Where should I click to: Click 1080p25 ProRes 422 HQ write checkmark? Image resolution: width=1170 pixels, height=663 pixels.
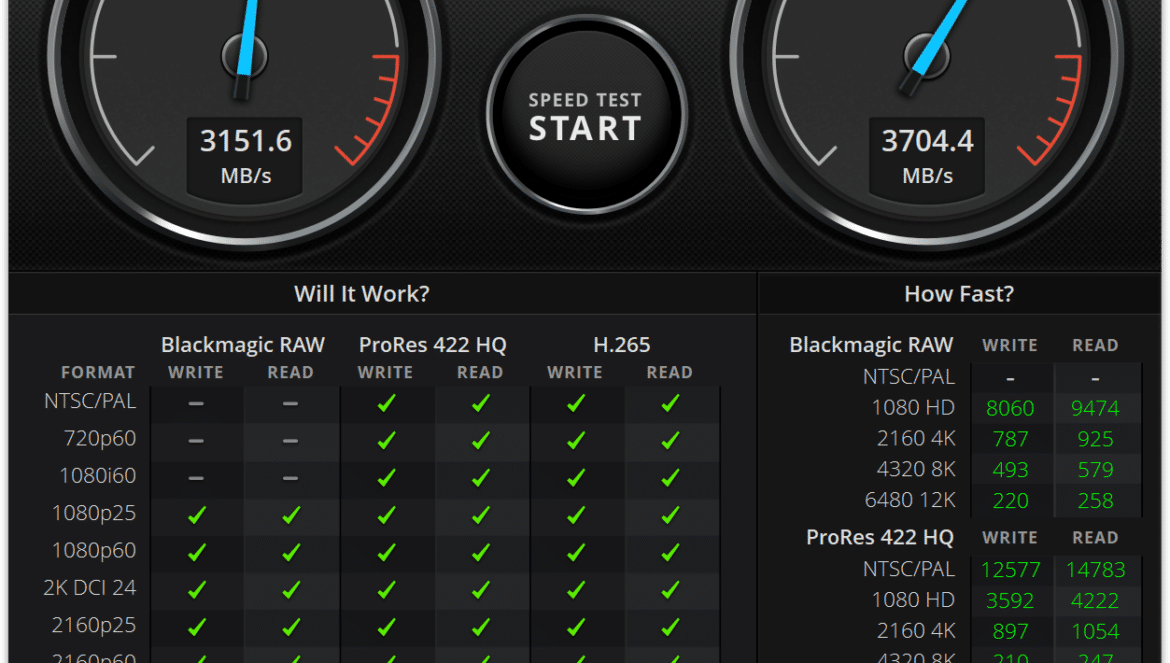tap(386, 515)
